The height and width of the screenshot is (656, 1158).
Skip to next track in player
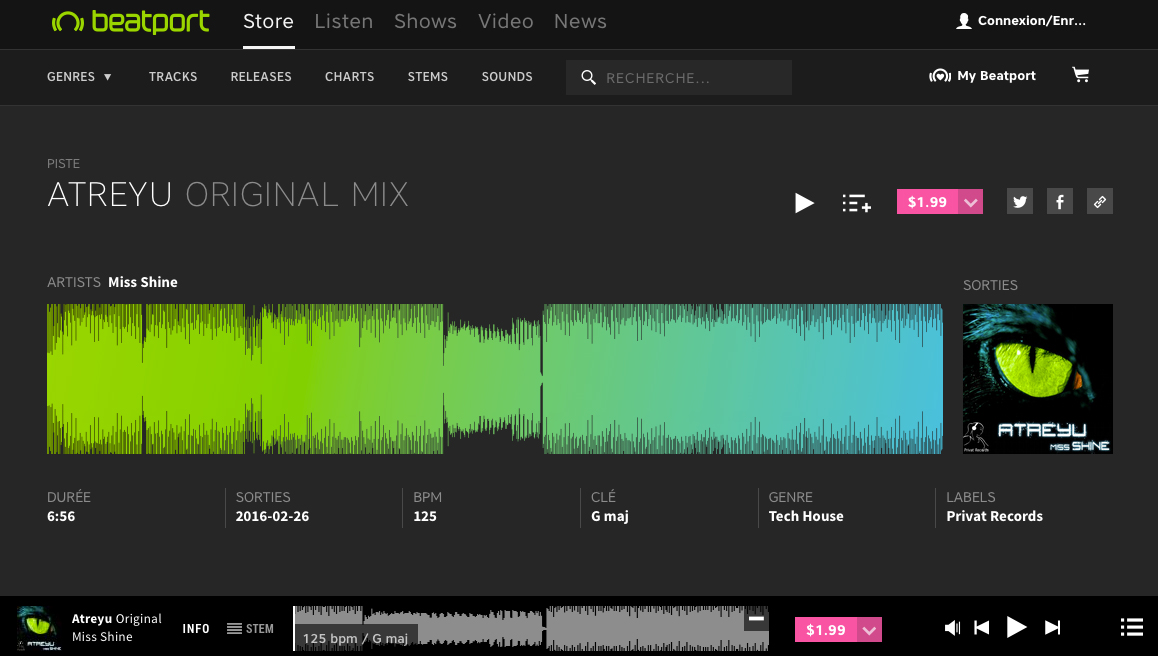[x=1052, y=628]
